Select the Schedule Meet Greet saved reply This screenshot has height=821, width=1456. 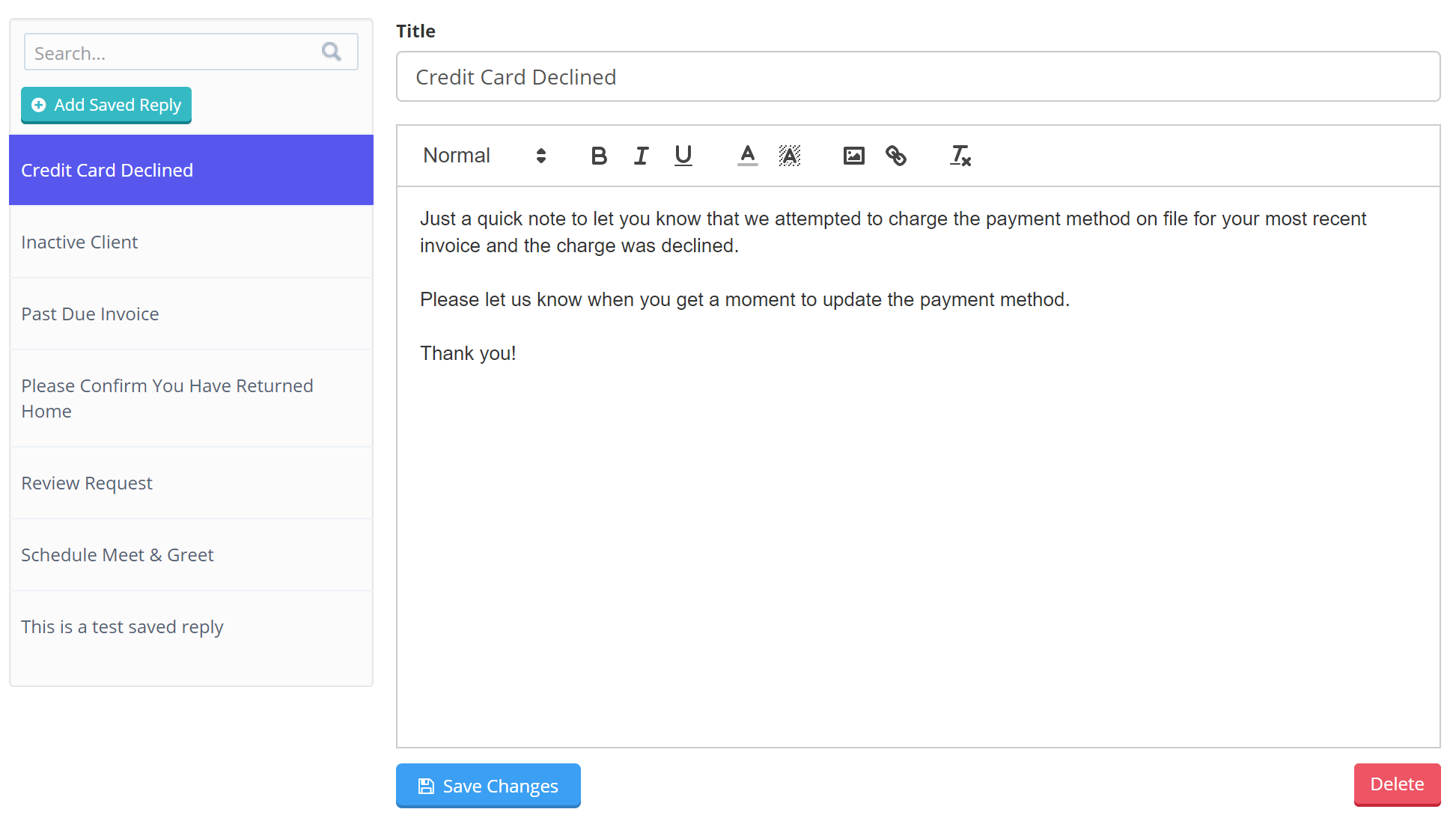pos(117,553)
